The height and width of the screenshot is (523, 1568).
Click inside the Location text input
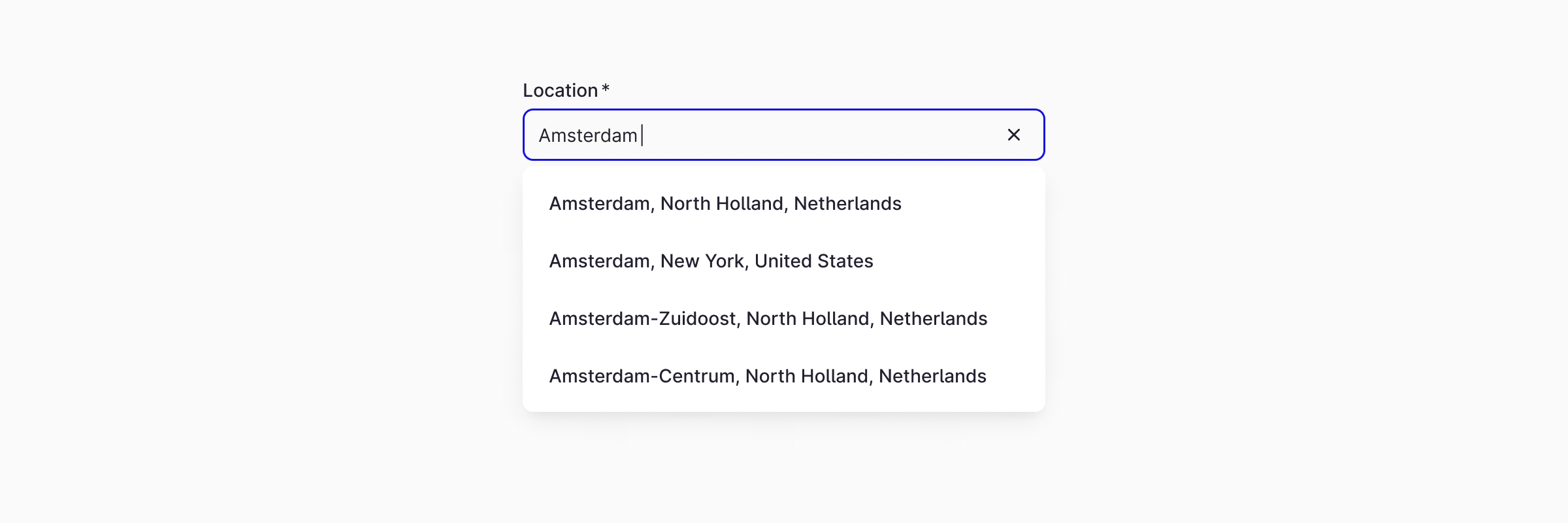pyautogui.click(x=784, y=135)
